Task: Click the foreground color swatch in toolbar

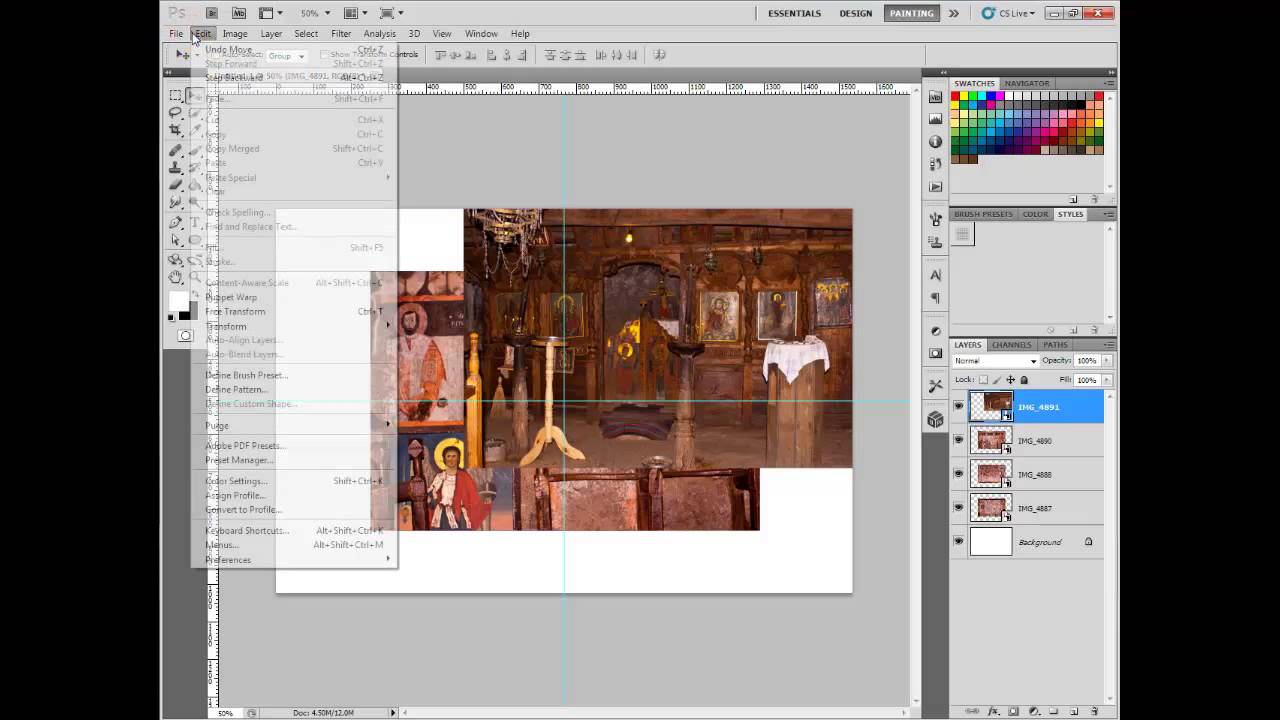Action: pos(178,302)
